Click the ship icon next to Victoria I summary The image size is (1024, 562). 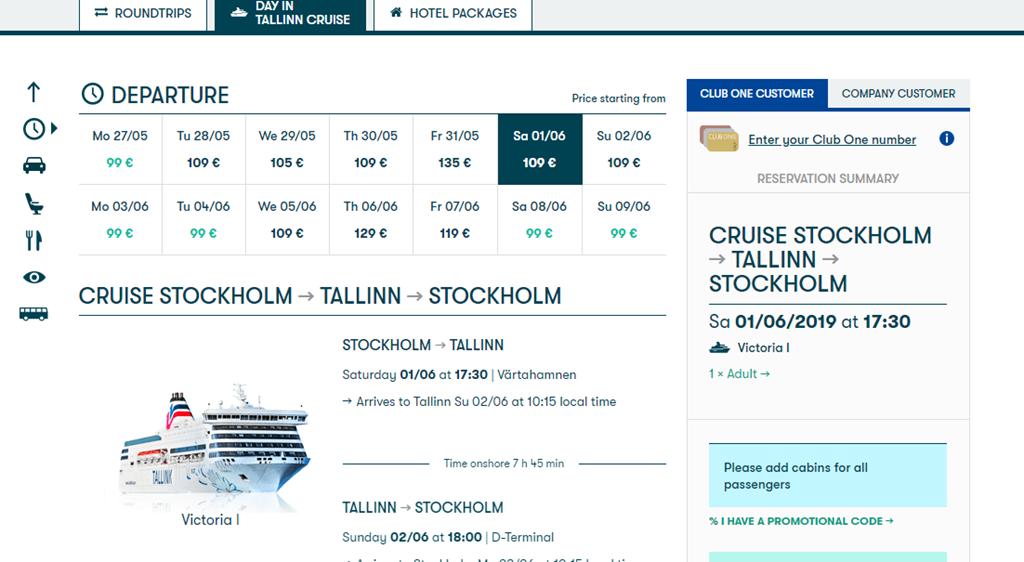(x=719, y=348)
